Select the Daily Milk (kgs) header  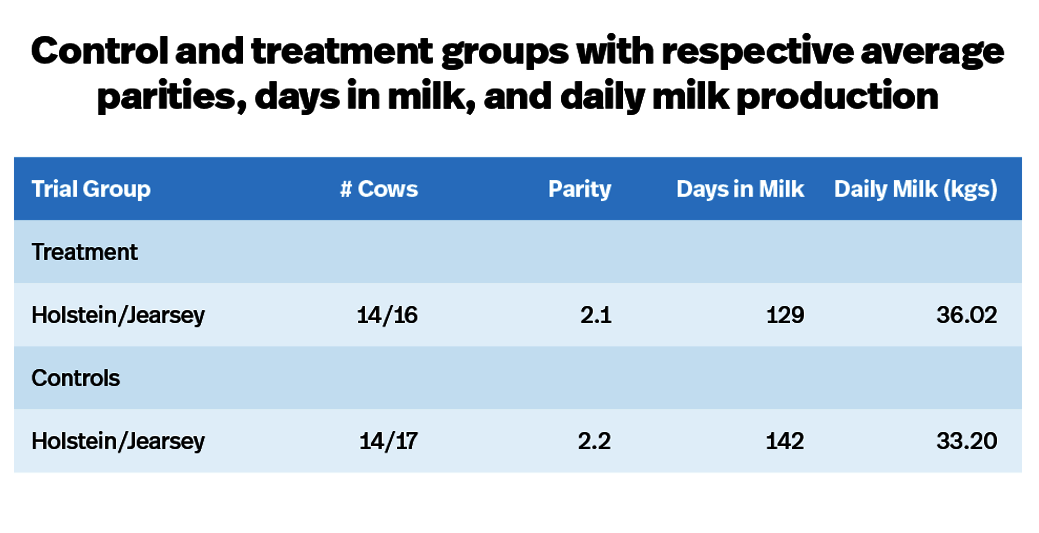pos(916,189)
